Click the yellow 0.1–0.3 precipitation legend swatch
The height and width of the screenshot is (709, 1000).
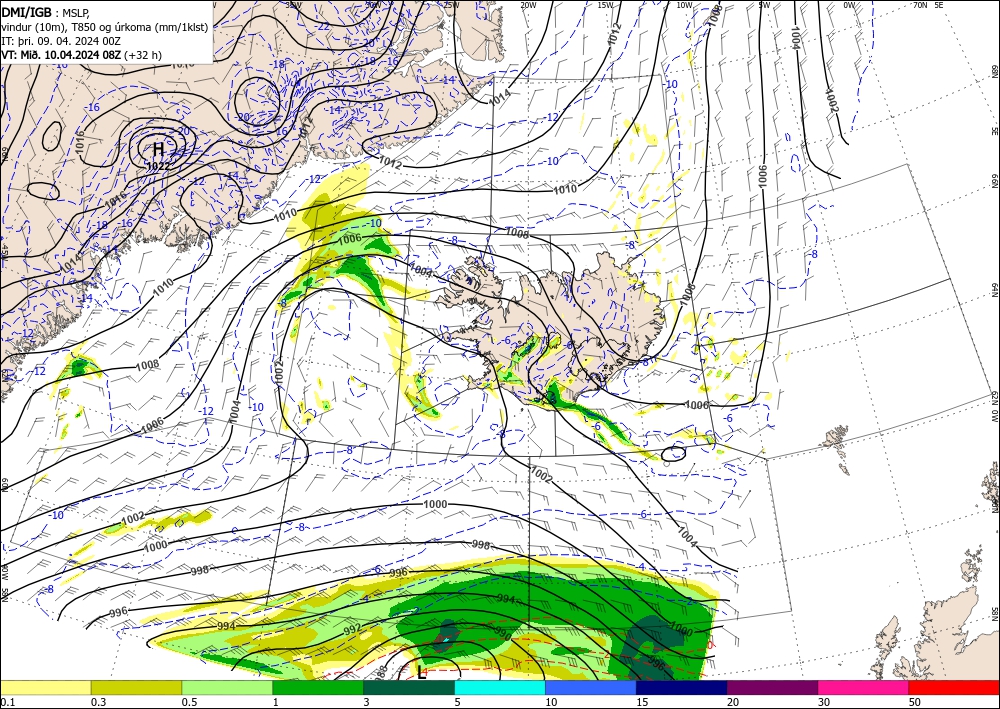[x=45, y=687]
